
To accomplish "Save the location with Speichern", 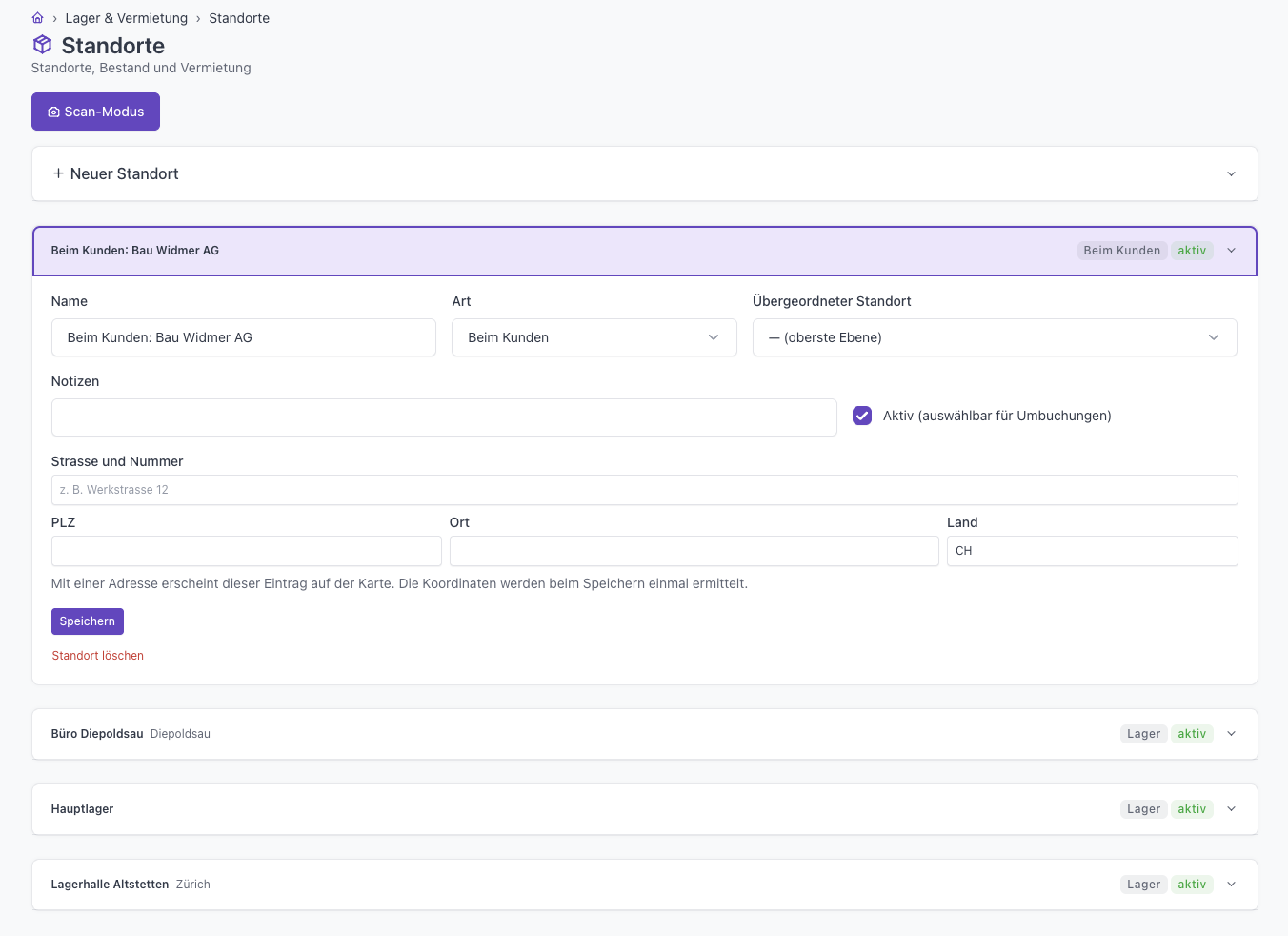I will coord(88,621).
